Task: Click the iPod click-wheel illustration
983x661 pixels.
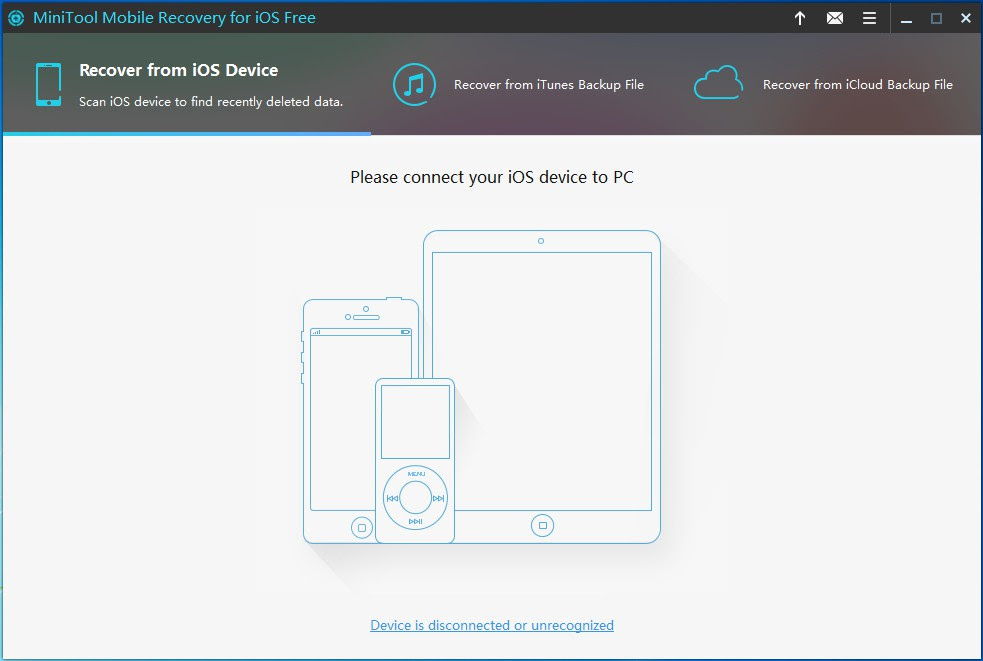Action: pos(415,460)
